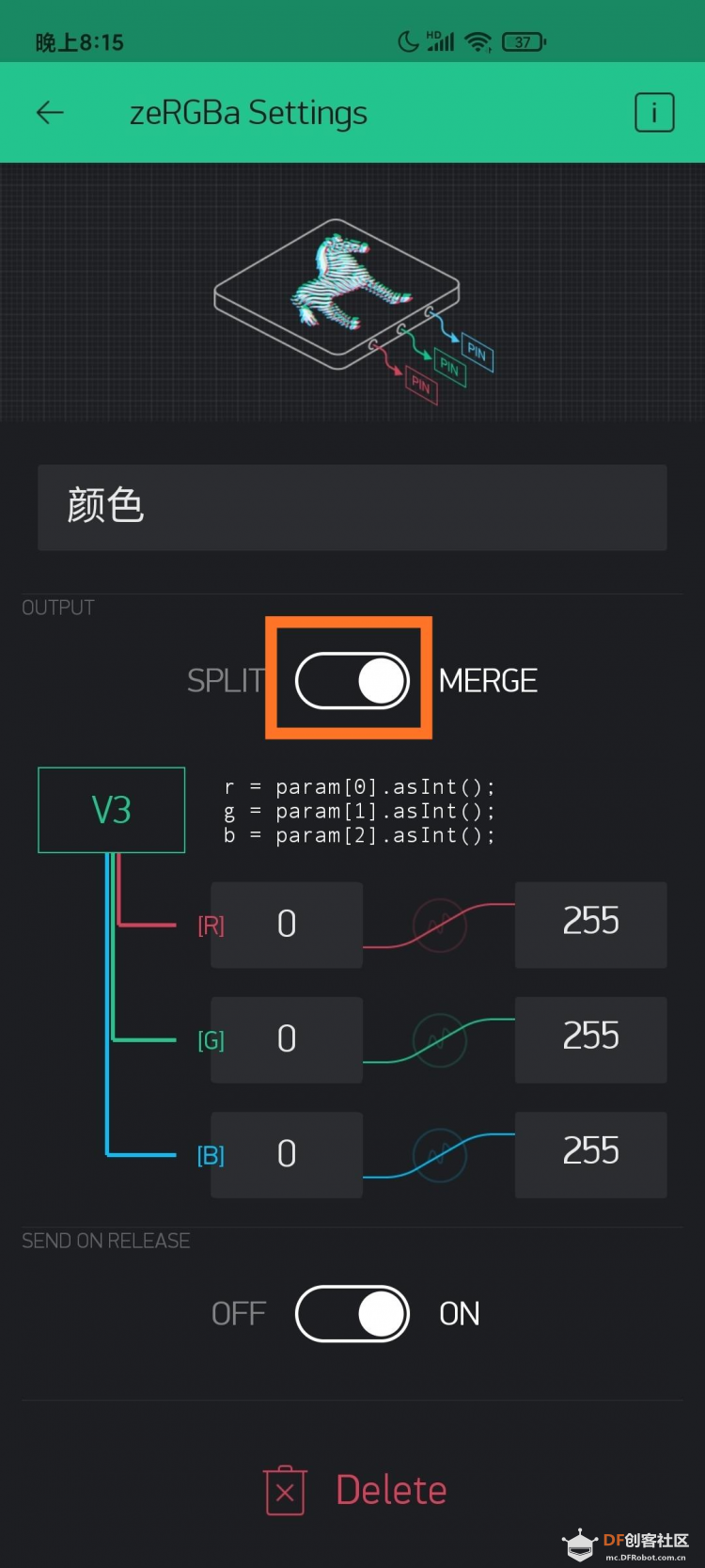Toggle the Send On Release switch
Screen dimensions: 705x1568
tap(352, 1313)
